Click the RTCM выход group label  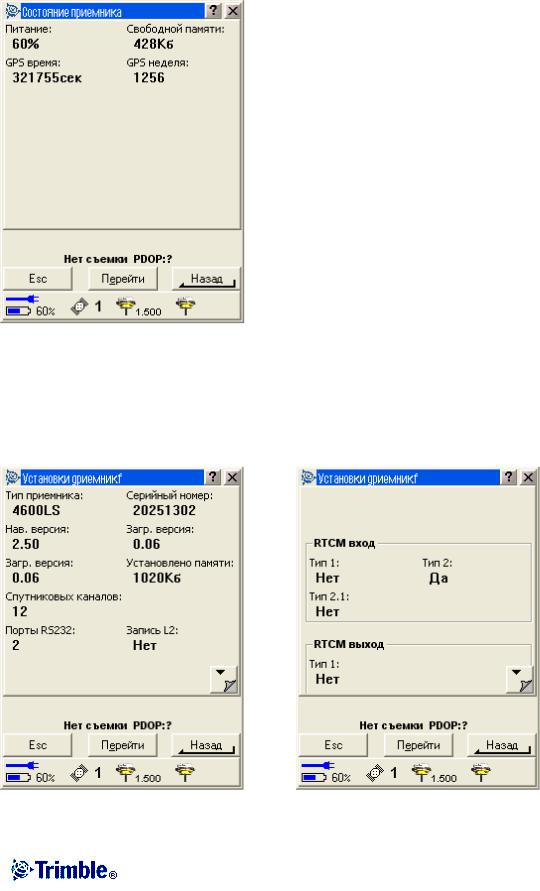click(x=348, y=644)
